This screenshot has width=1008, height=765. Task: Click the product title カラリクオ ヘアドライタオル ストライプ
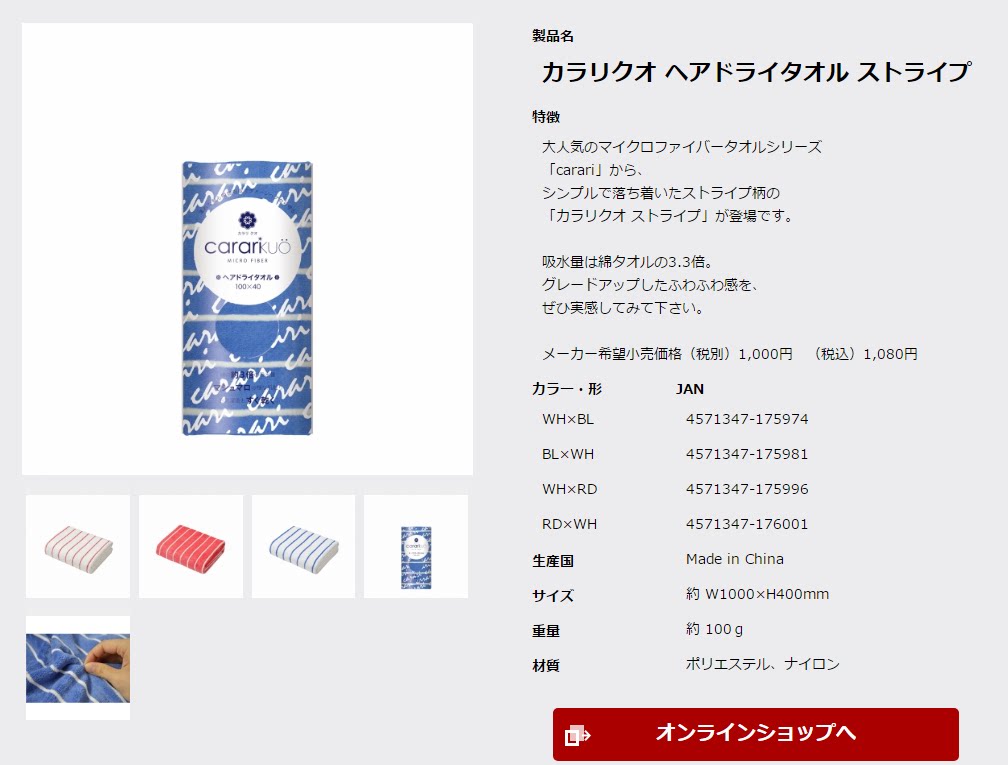(x=756, y=72)
